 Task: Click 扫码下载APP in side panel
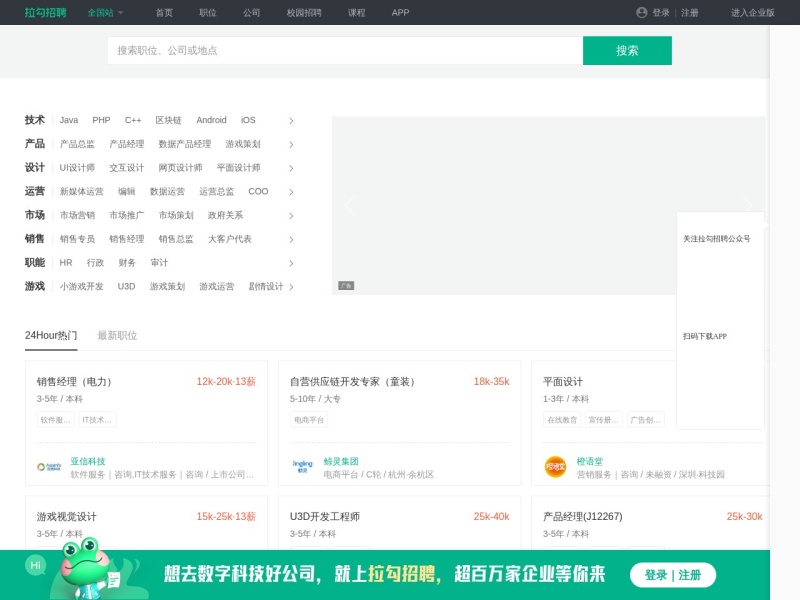click(705, 336)
